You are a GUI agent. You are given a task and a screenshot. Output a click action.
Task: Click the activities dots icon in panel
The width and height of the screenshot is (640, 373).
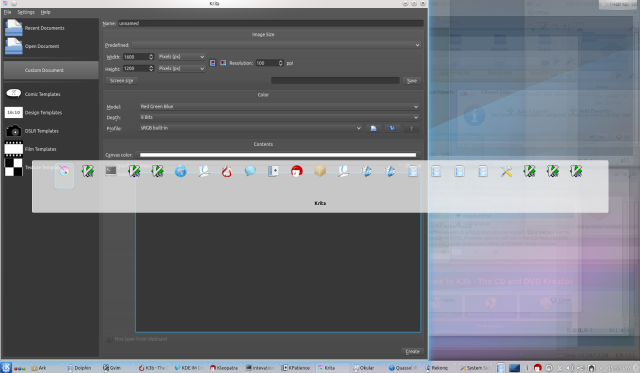pyautogui.click(x=20, y=368)
